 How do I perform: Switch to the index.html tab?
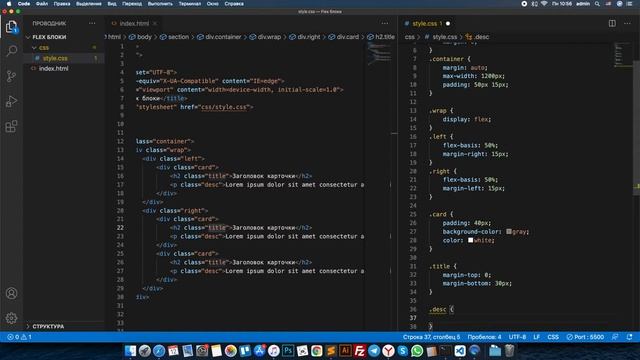(x=134, y=24)
